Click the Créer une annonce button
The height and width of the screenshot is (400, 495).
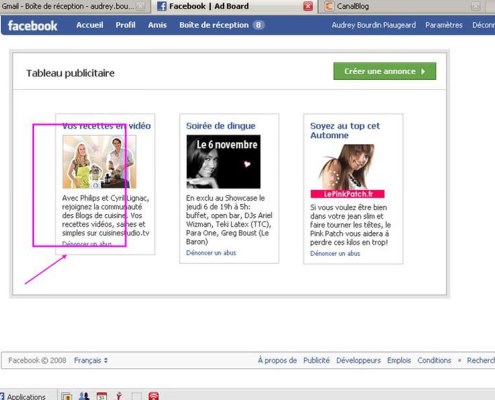click(385, 71)
